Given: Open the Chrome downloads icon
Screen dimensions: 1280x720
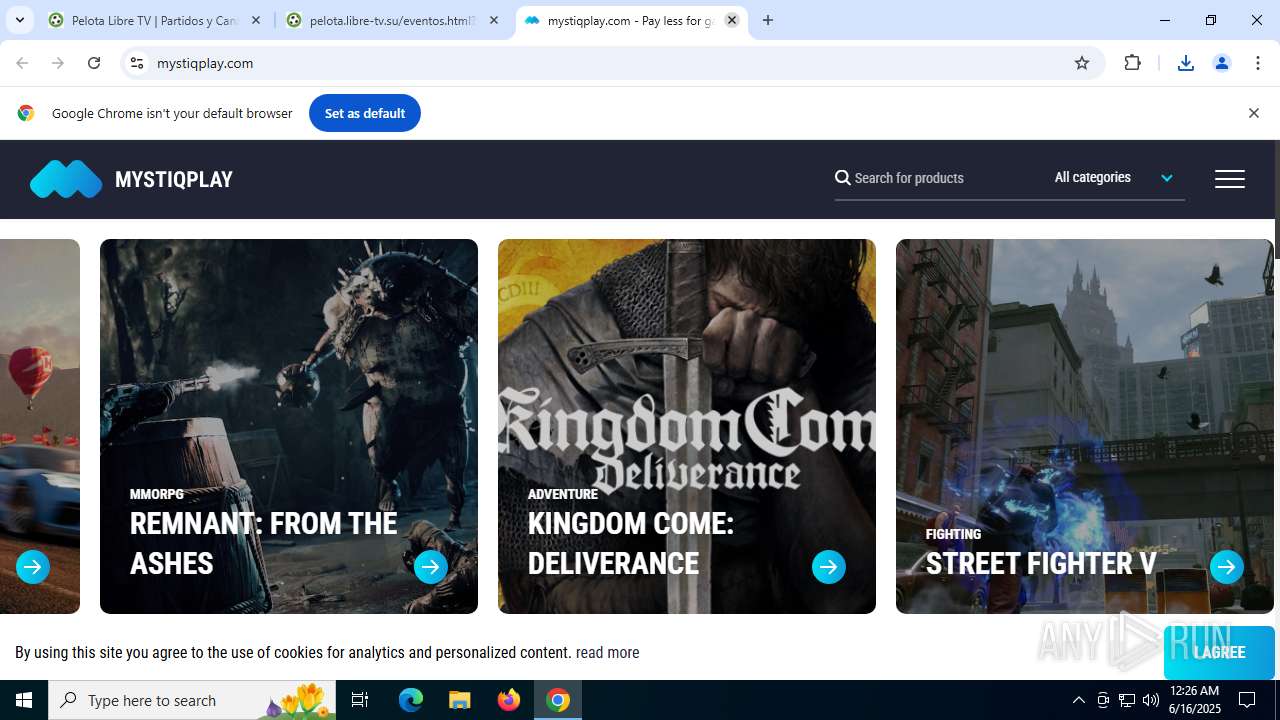Looking at the screenshot, I should [x=1186, y=63].
